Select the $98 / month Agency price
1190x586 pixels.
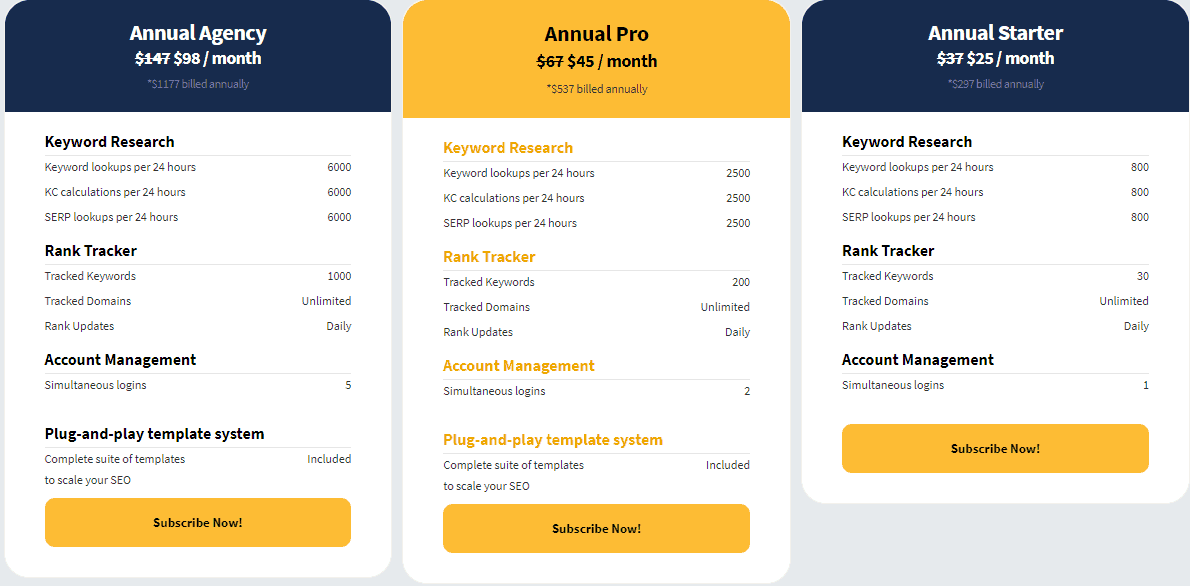(x=217, y=58)
